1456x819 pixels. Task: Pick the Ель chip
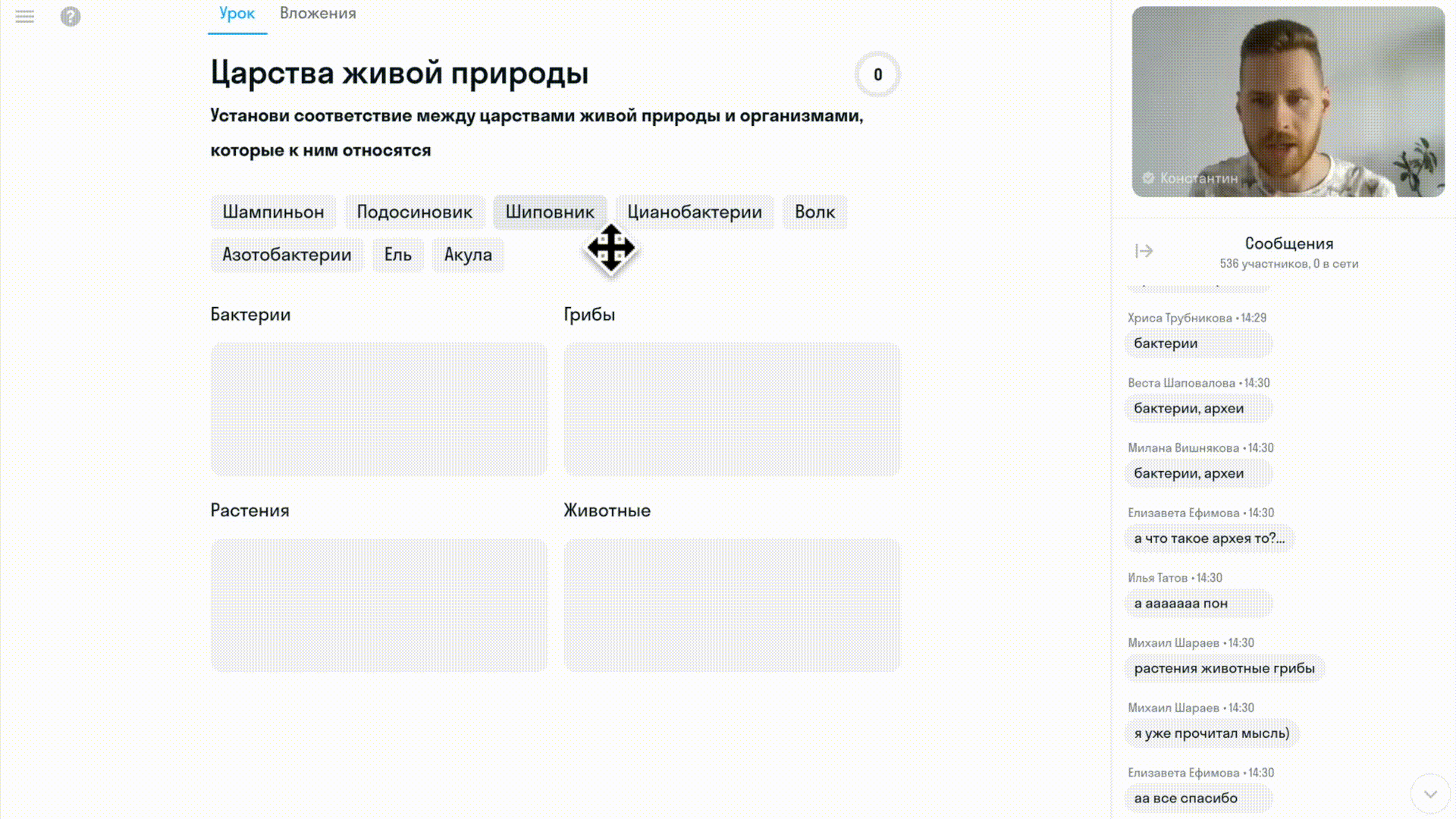(398, 255)
